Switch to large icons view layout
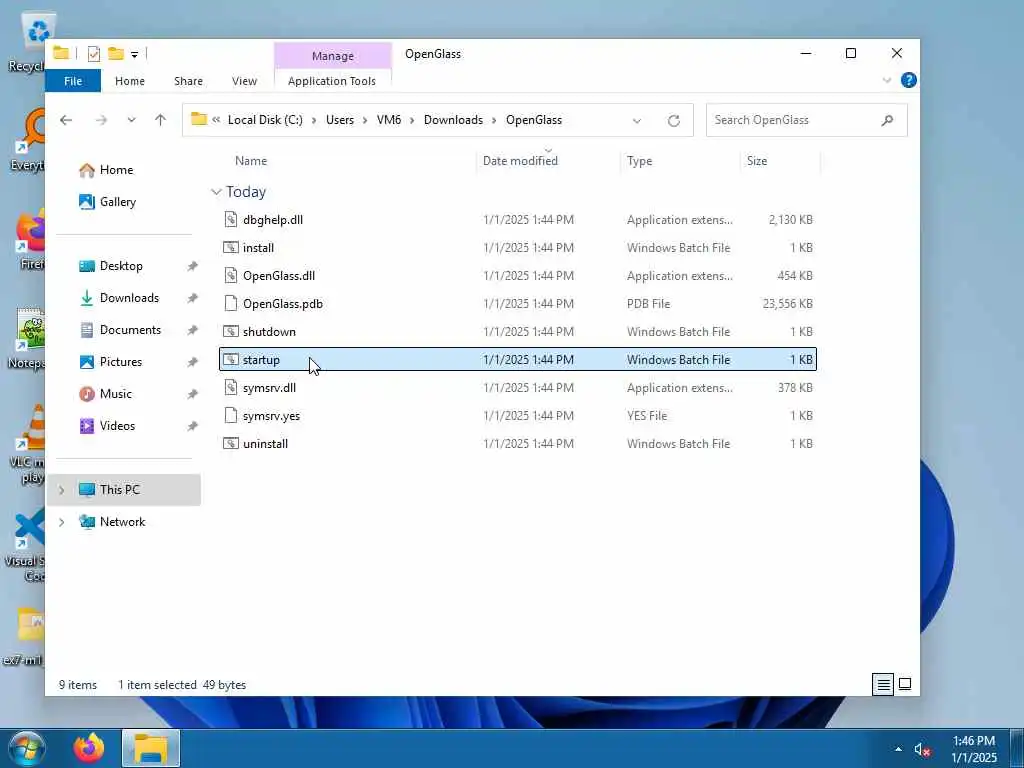The image size is (1024, 768). coord(904,684)
